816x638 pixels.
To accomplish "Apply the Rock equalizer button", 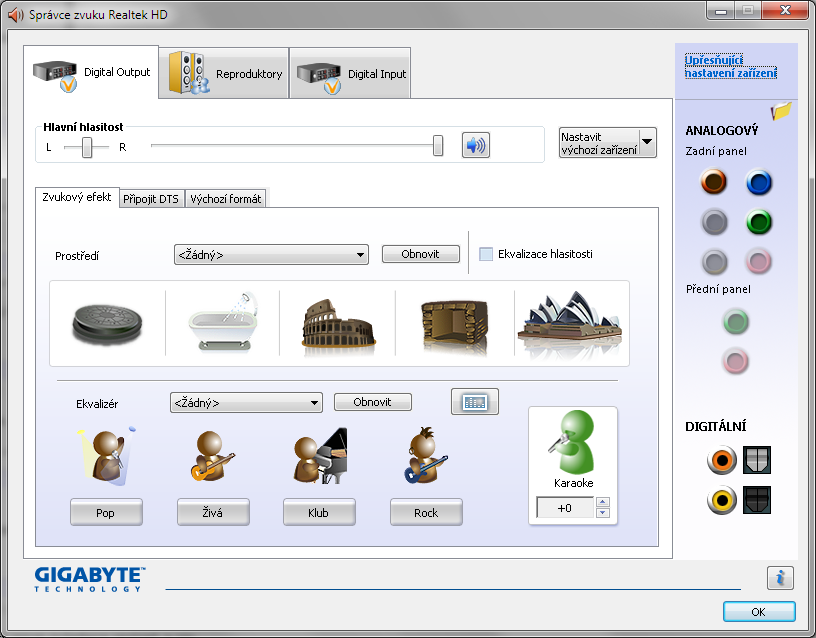I will 426,513.
